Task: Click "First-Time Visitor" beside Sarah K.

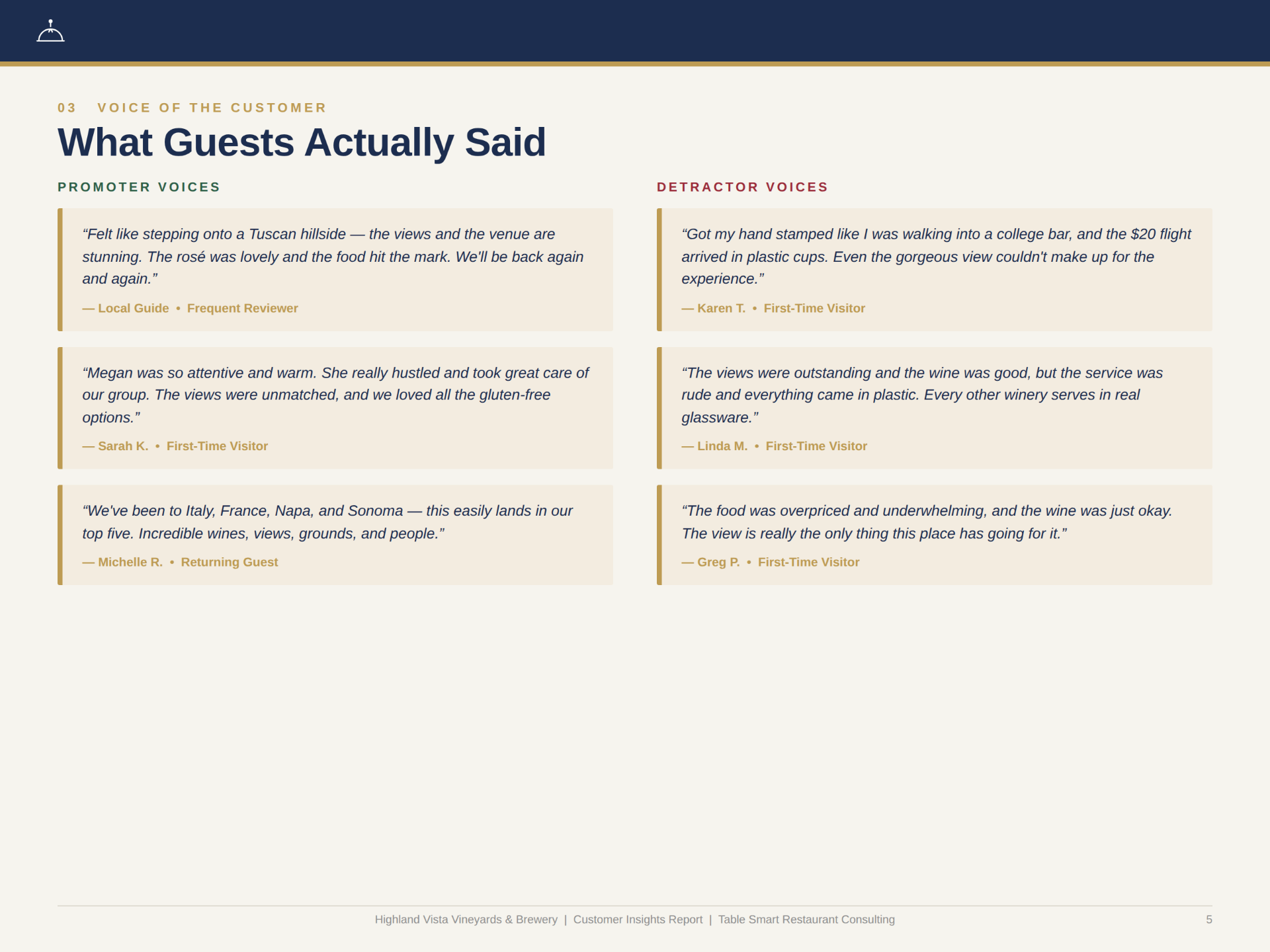Action: pos(217,446)
